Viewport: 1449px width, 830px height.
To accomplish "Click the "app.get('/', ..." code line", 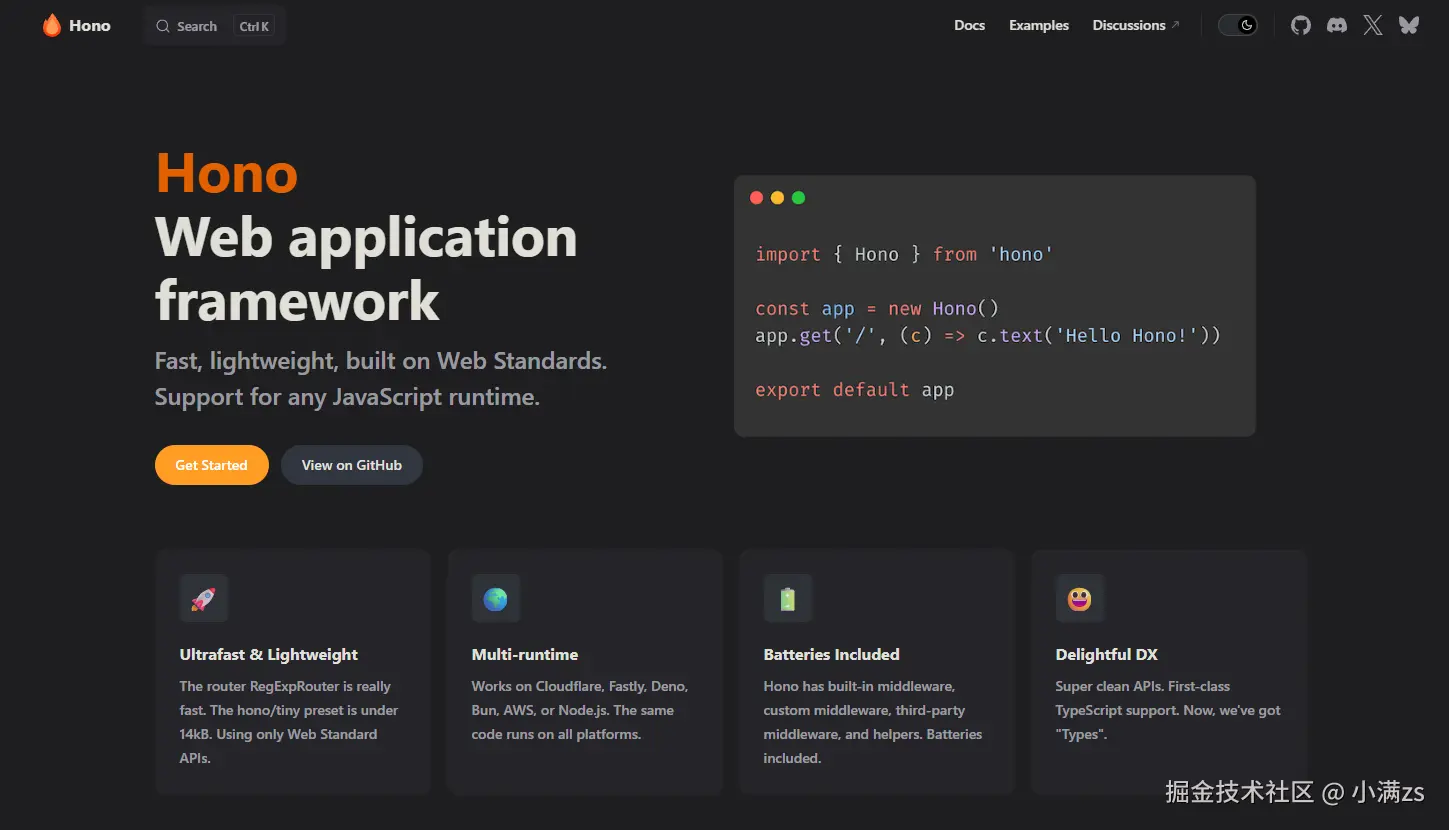I will (988, 335).
